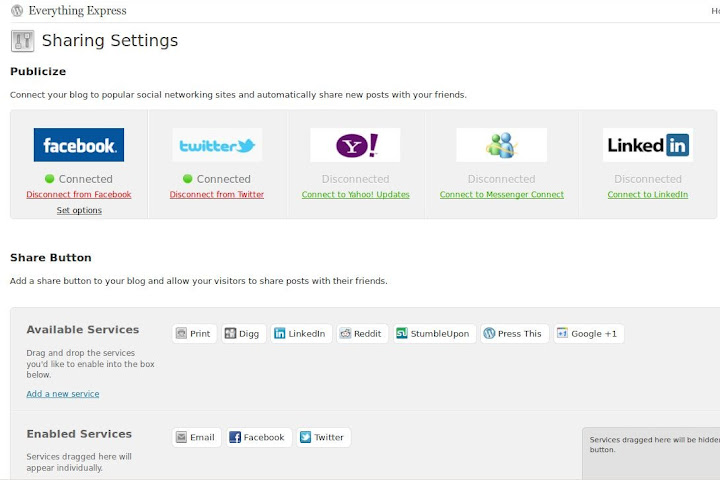Click the printer icon in Print service

click(181, 333)
